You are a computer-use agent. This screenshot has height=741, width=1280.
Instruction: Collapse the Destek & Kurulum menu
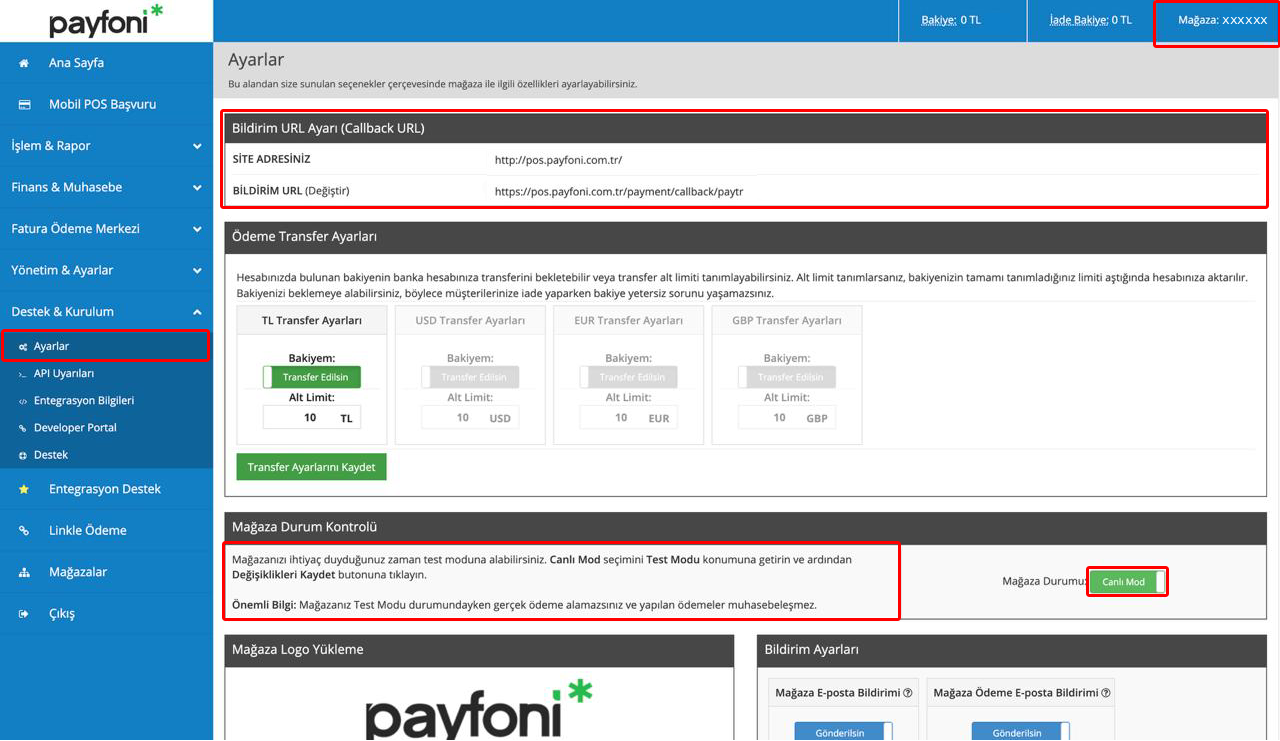coord(106,312)
